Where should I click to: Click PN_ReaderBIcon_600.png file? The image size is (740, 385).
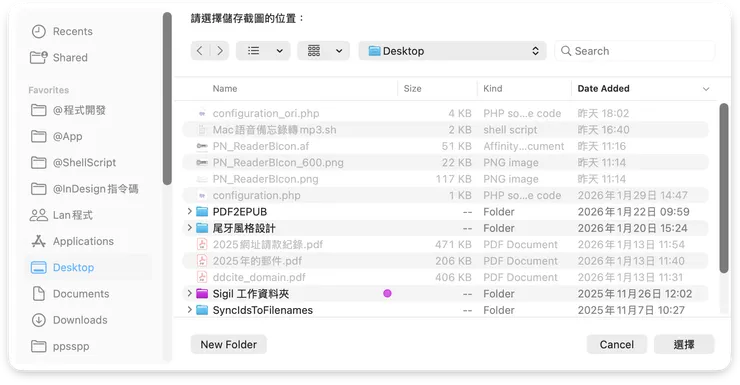tap(278, 163)
